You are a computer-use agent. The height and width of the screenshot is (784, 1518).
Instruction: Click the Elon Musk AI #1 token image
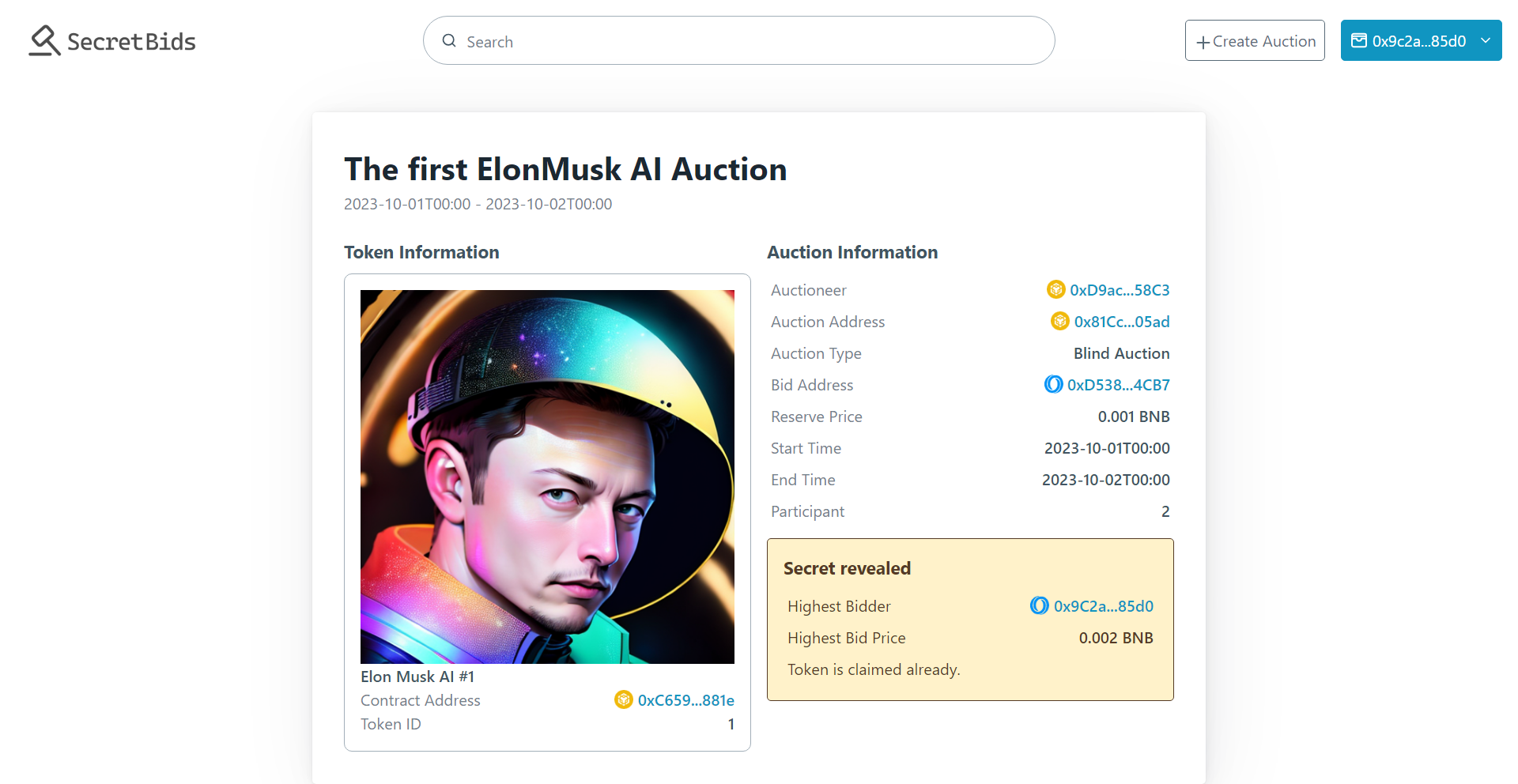pyautogui.click(x=547, y=477)
